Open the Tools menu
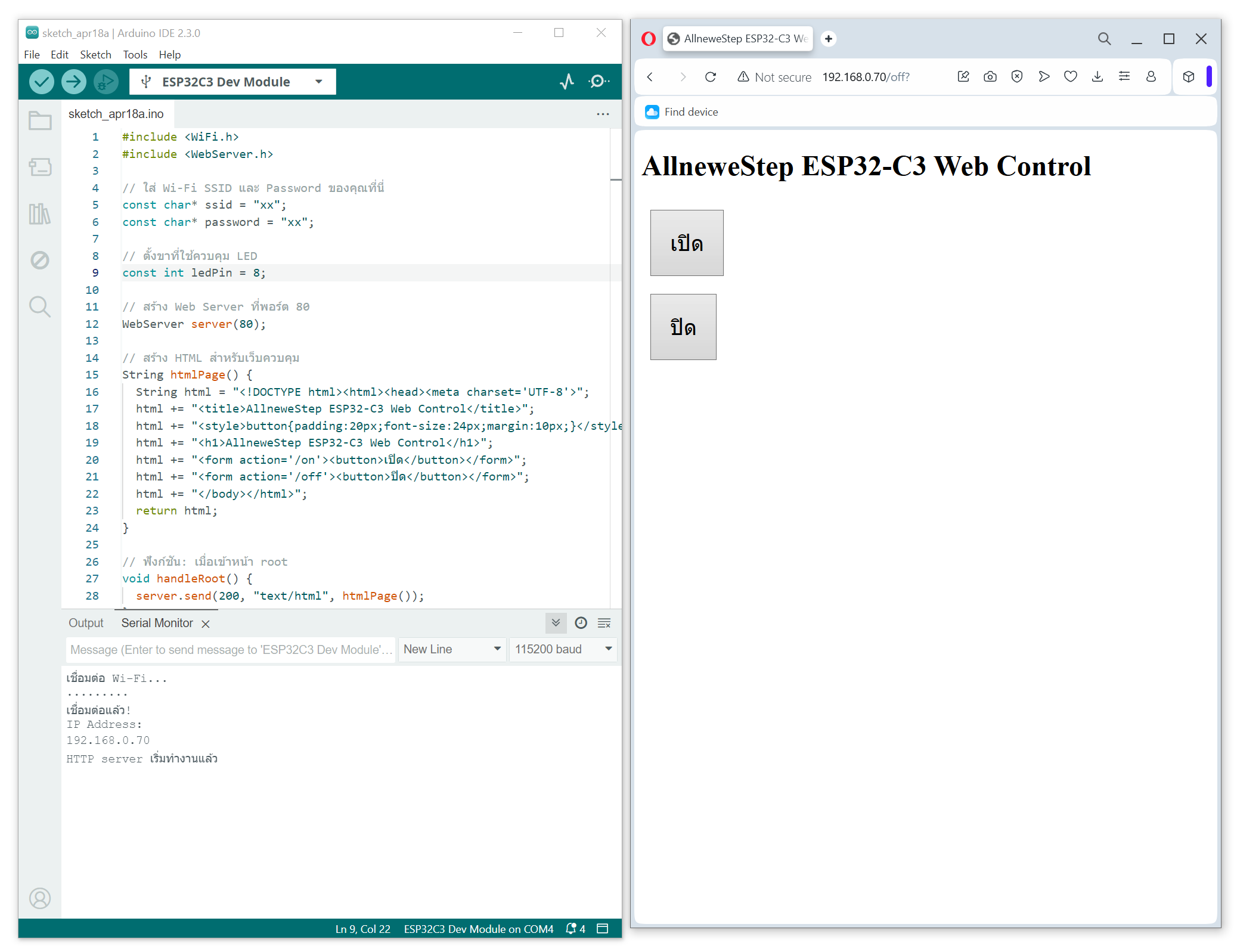This screenshot has height=952, width=1234. [135, 55]
